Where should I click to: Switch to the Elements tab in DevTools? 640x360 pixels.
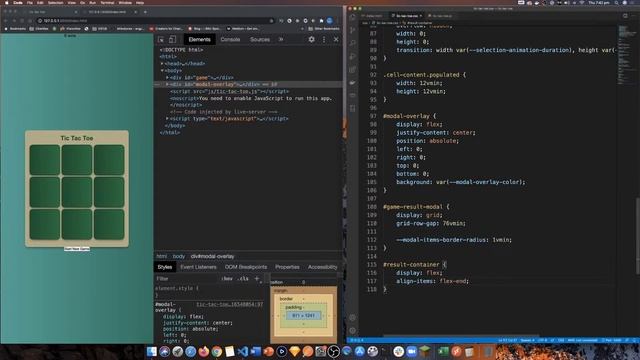click(200, 40)
